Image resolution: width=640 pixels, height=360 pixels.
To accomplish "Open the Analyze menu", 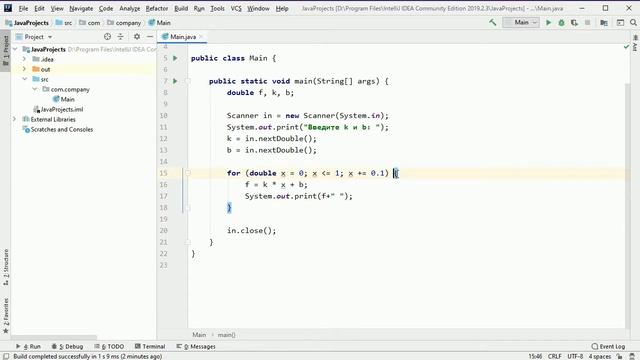I will [x=129, y=8].
